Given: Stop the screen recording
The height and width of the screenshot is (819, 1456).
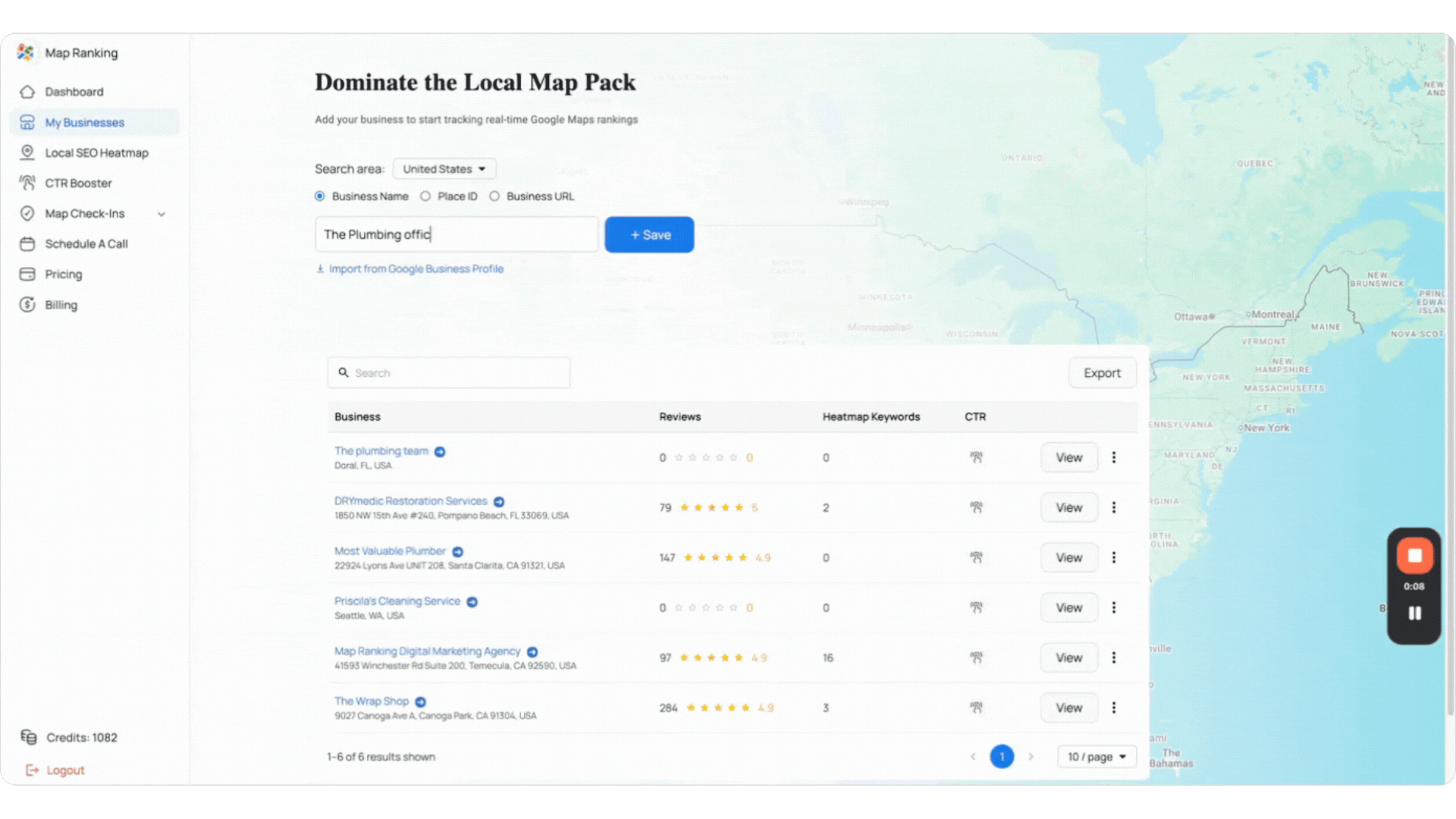Looking at the screenshot, I should click(1414, 555).
